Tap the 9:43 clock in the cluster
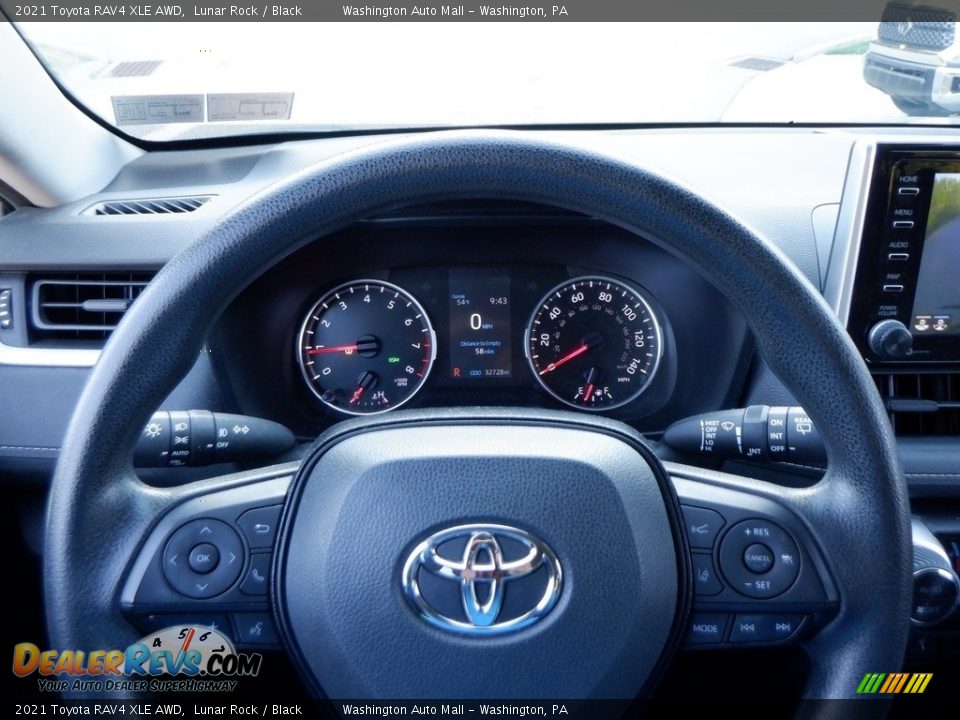 (x=498, y=301)
